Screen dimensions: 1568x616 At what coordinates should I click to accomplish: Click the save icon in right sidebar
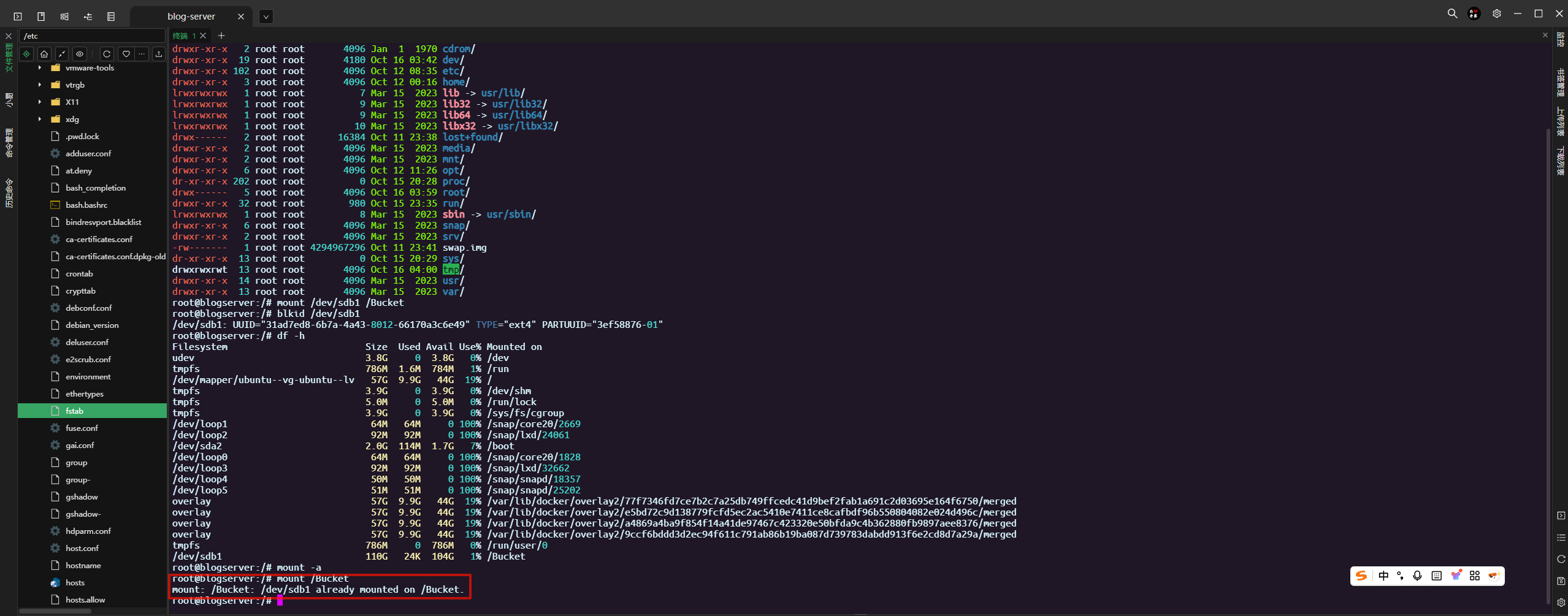pos(1561,580)
